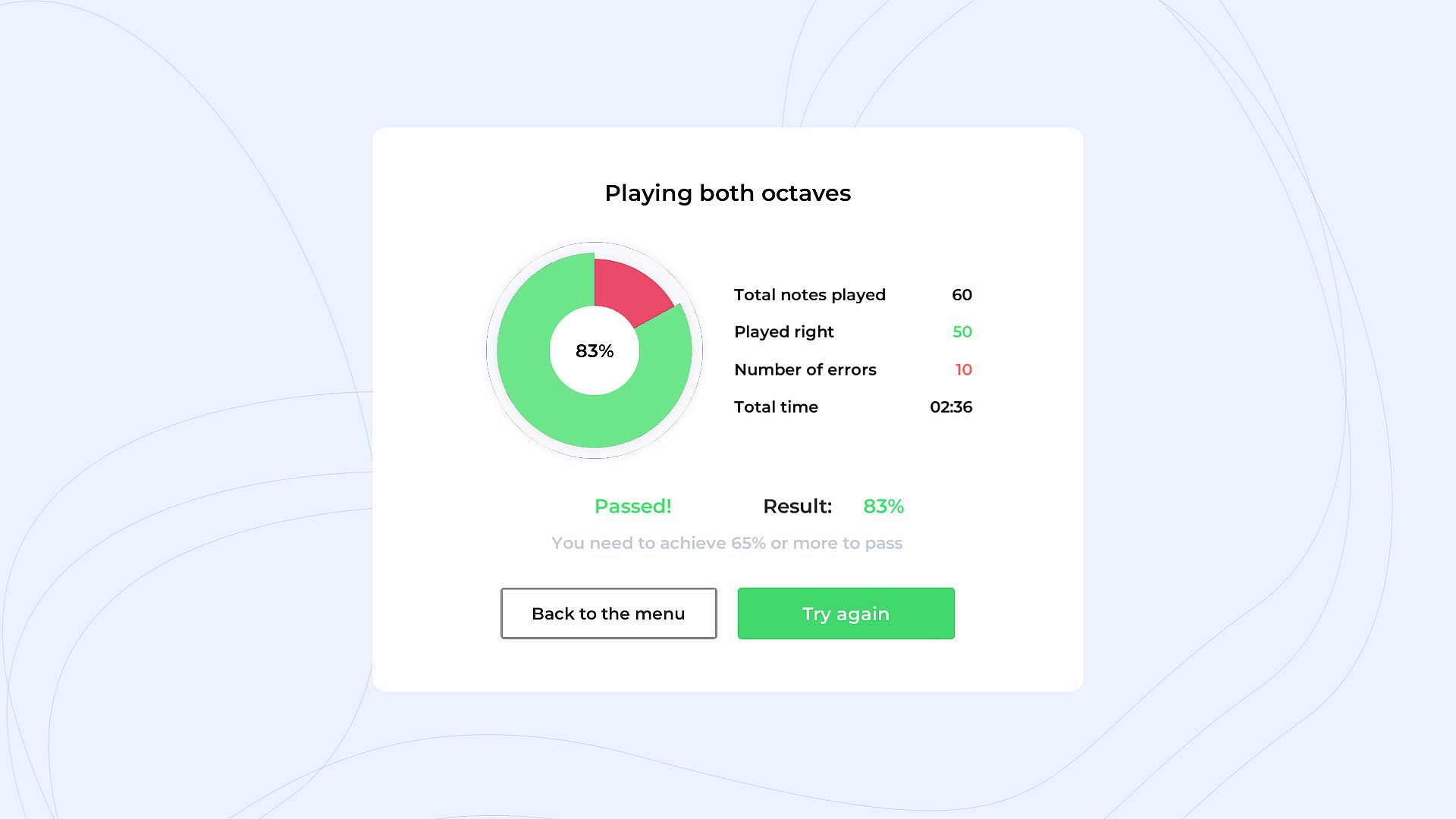The width and height of the screenshot is (1456, 819).
Task: Click the 83% label in the chart center
Action: point(595,351)
